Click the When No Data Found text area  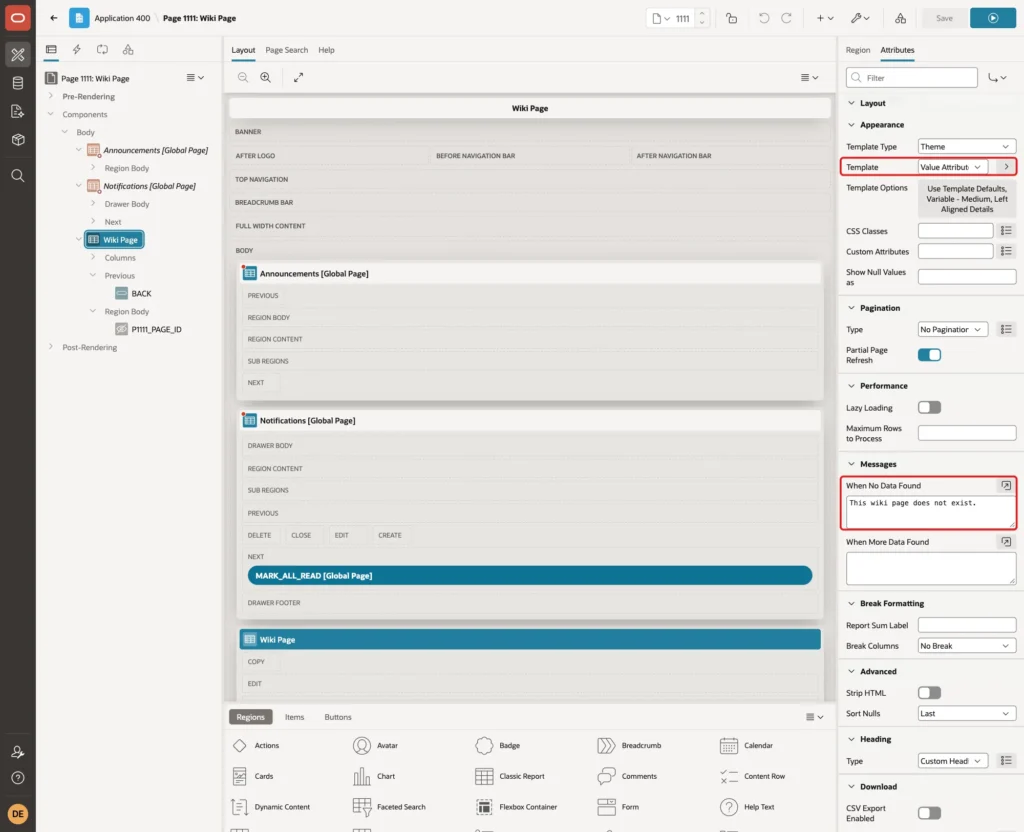tap(931, 512)
